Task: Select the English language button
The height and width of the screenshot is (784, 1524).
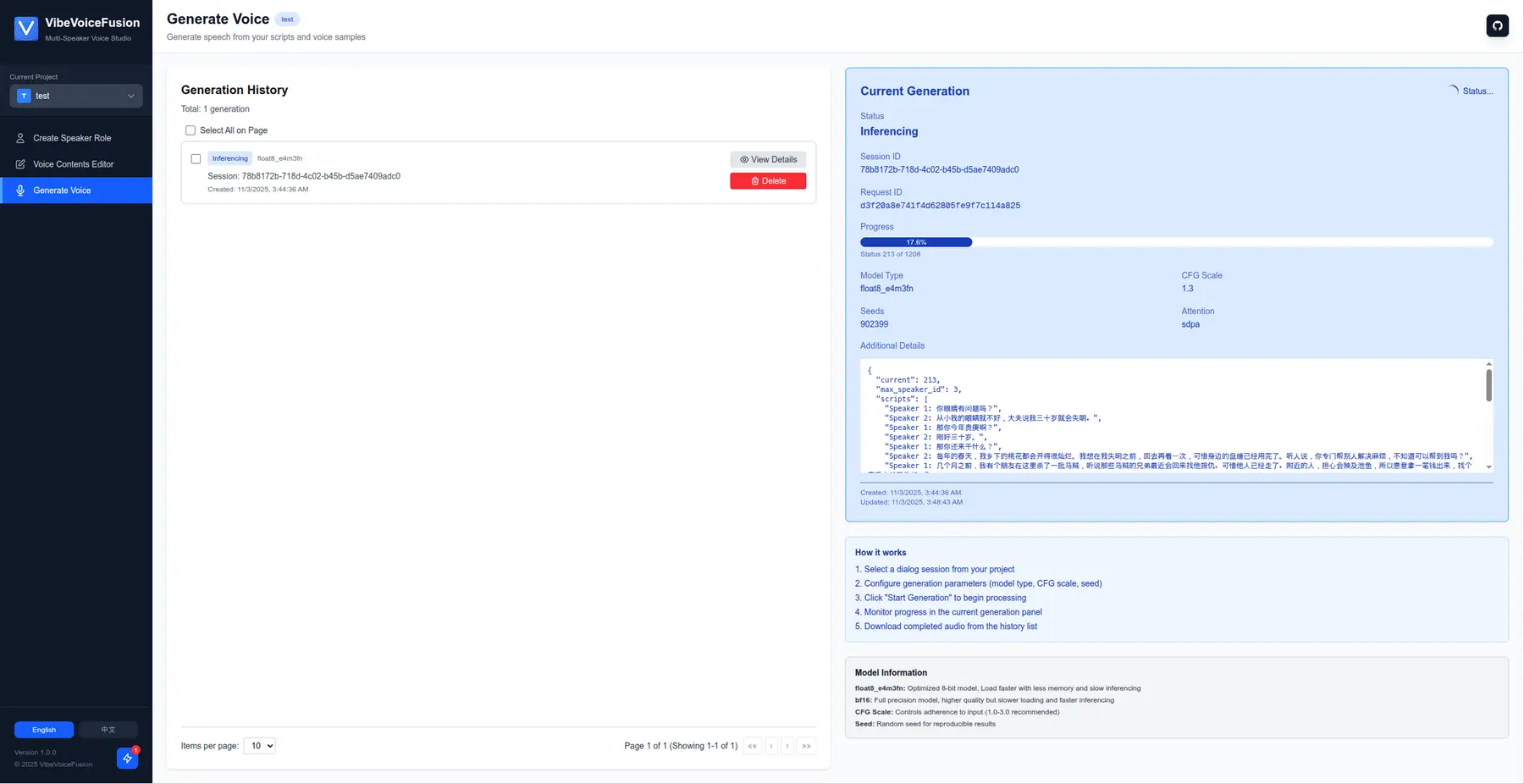Action: click(x=44, y=730)
